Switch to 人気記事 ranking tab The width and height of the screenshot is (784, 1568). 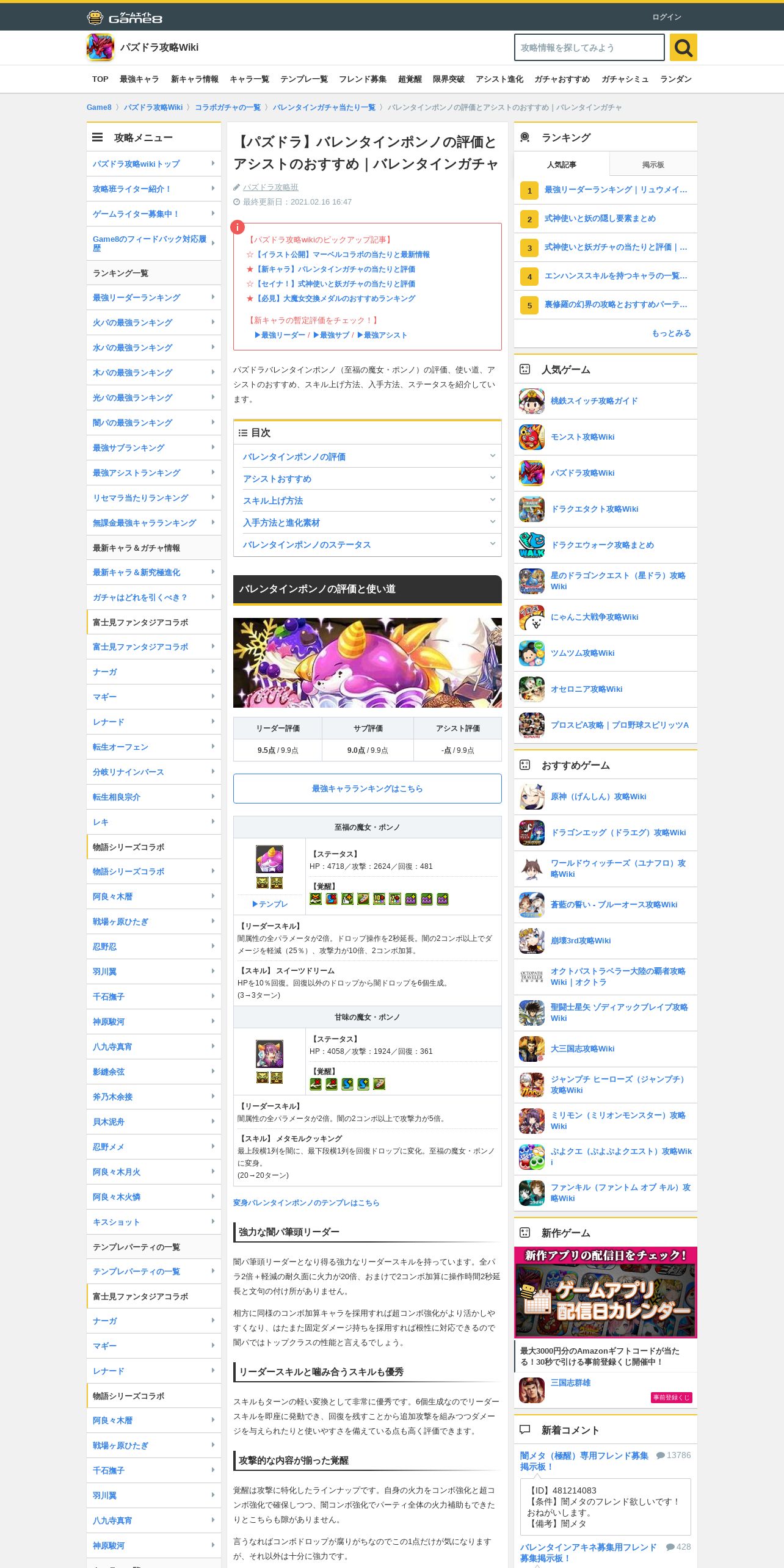point(562,164)
